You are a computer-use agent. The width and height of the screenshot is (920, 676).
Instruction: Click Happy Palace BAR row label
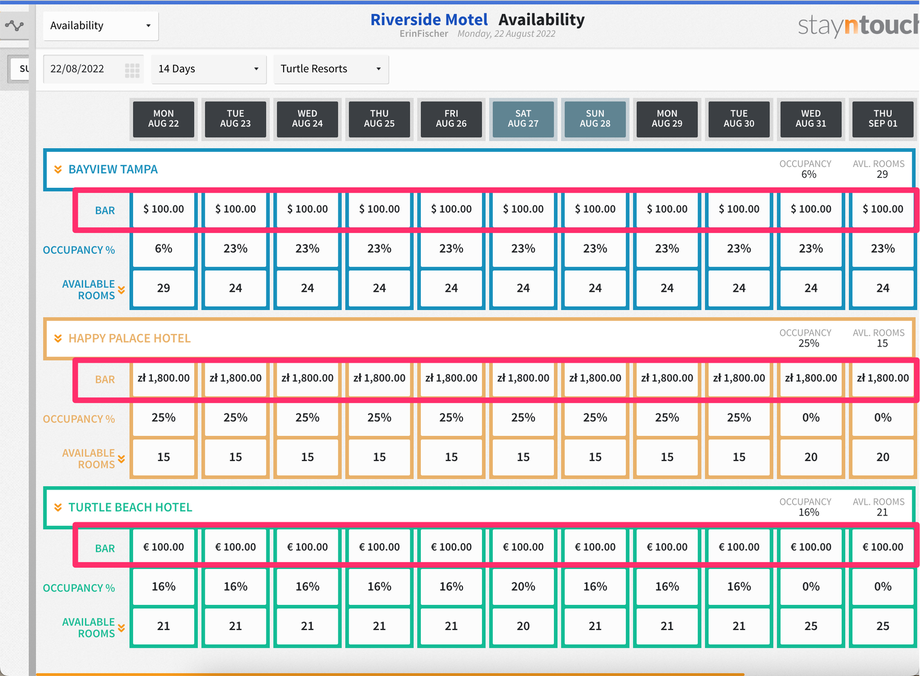click(x=105, y=380)
